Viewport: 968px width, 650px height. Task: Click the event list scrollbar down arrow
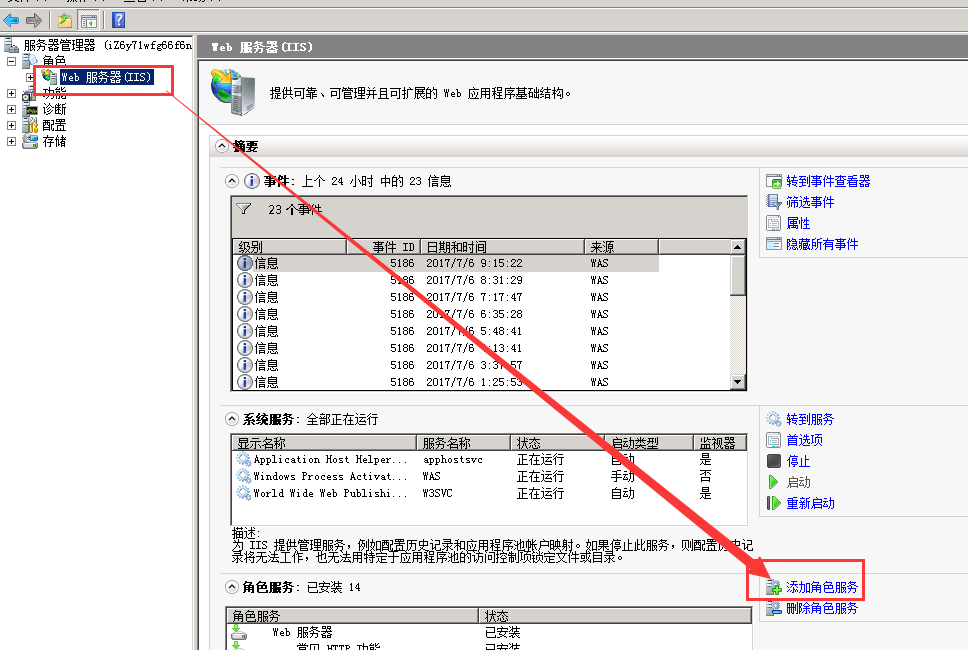[737, 382]
